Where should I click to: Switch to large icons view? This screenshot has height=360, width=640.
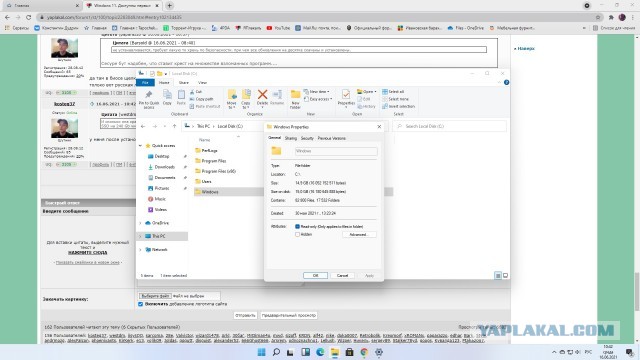tap(505, 276)
